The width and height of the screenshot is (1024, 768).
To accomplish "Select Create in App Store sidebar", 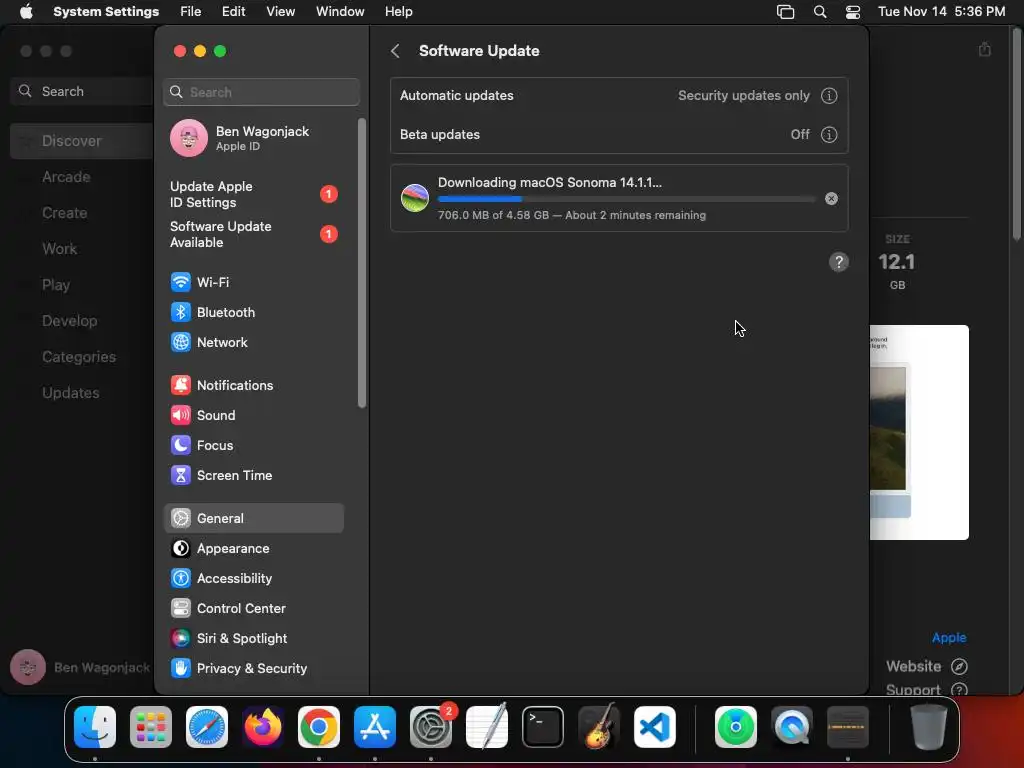I will click(82, 213).
